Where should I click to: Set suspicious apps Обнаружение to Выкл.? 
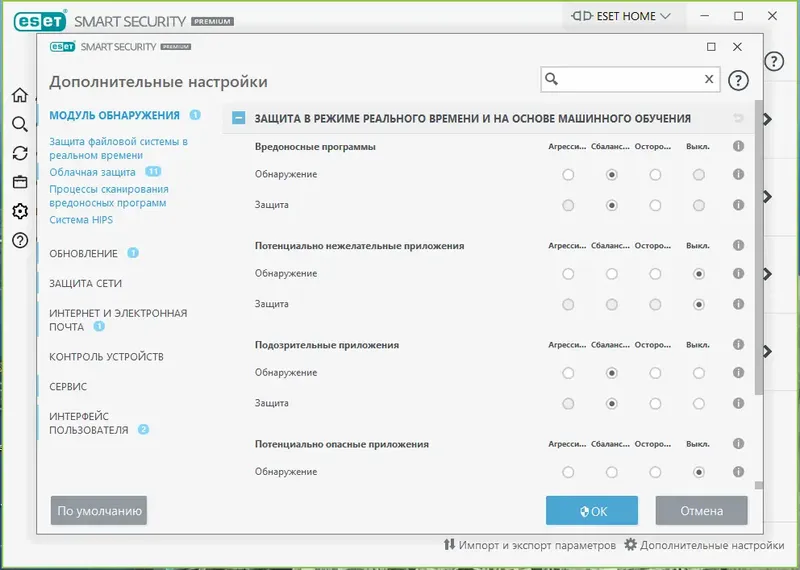click(698, 373)
